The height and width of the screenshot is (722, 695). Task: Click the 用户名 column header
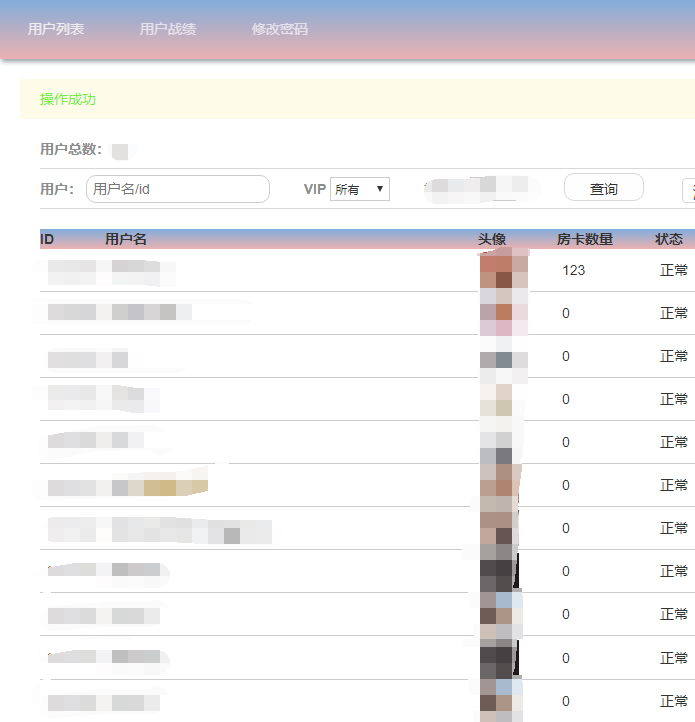click(x=126, y=239)
